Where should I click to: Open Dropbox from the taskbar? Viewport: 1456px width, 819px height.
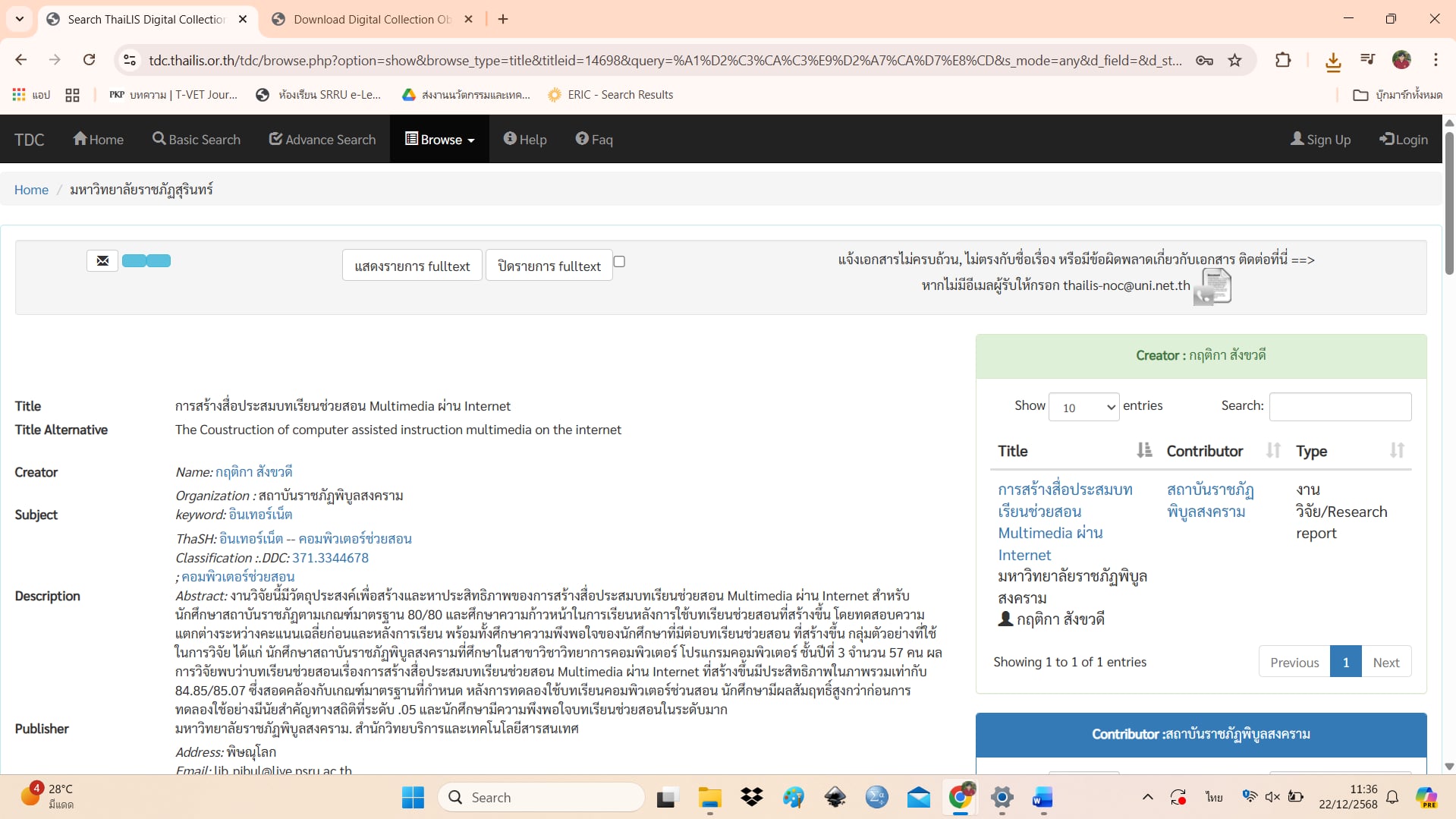[x=751, y=797]
